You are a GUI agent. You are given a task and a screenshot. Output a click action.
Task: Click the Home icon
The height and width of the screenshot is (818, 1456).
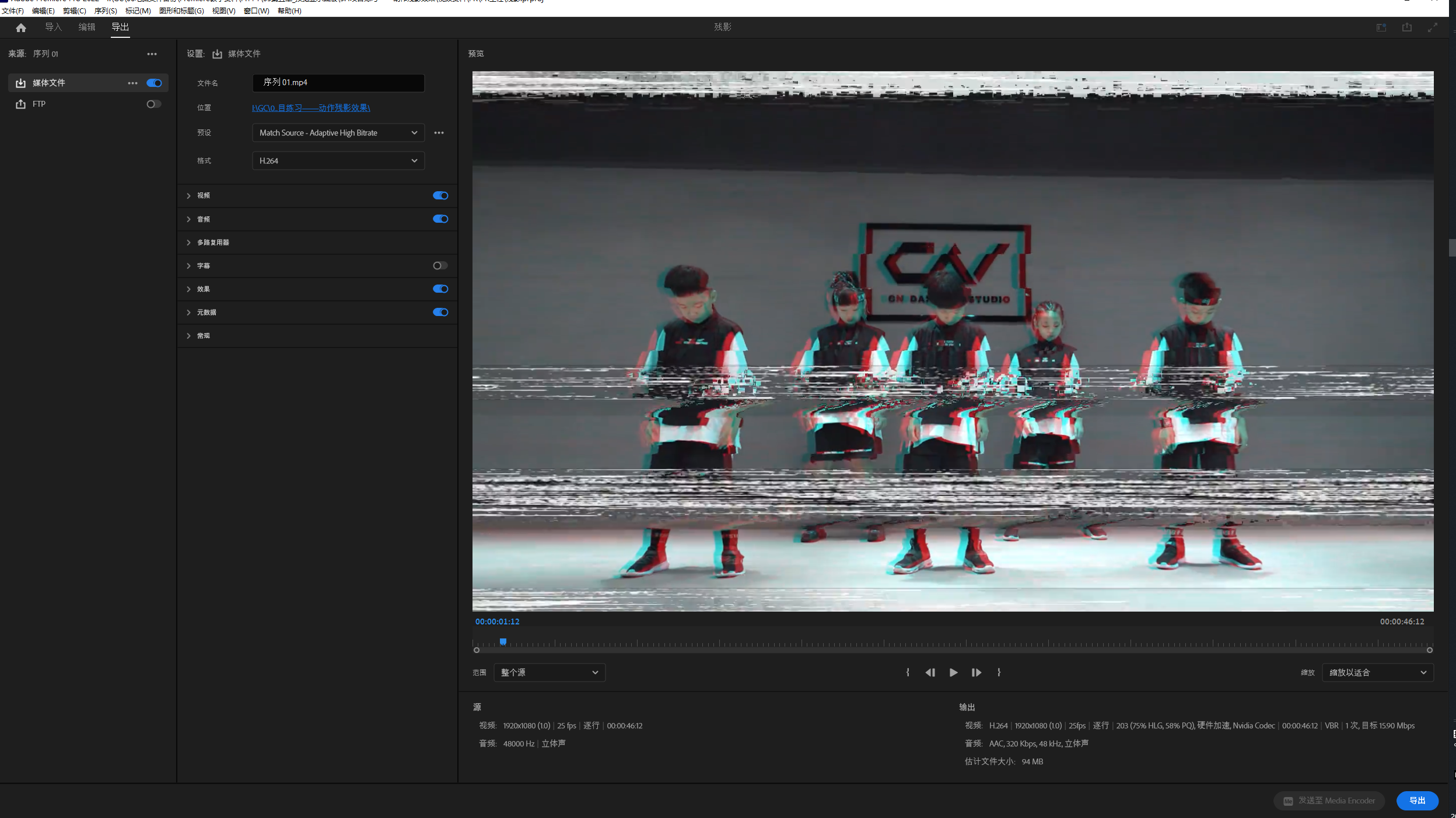click(x=21, y=27)
